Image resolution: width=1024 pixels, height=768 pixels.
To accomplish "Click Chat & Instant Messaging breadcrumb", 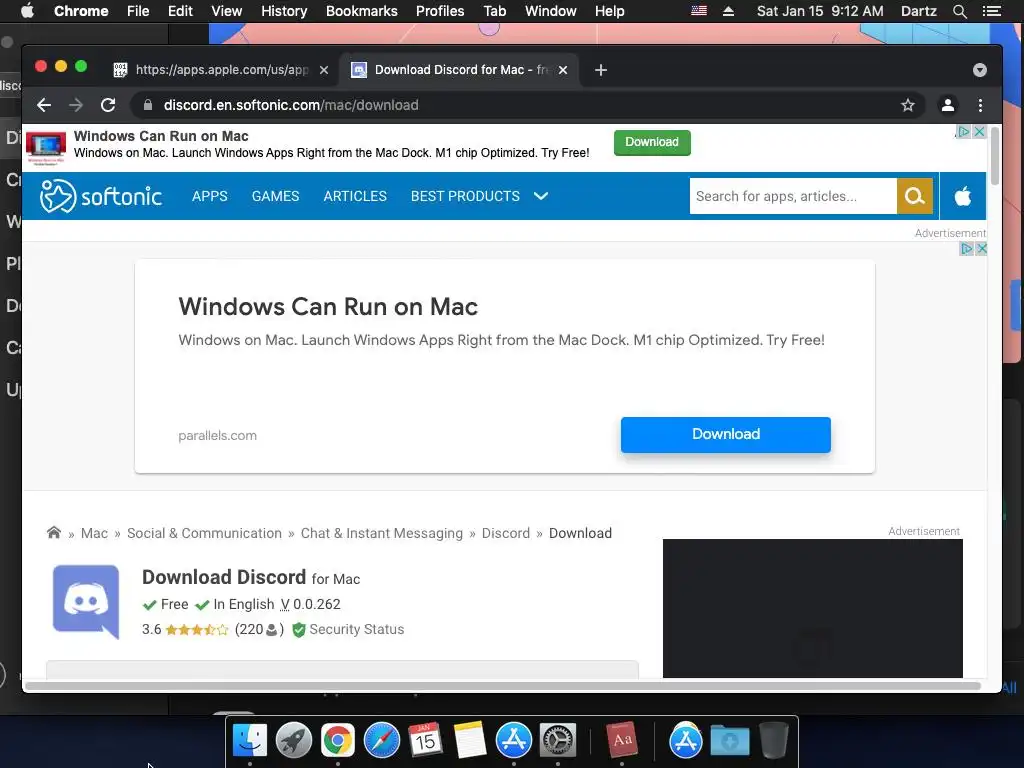I will pos(381,533).
